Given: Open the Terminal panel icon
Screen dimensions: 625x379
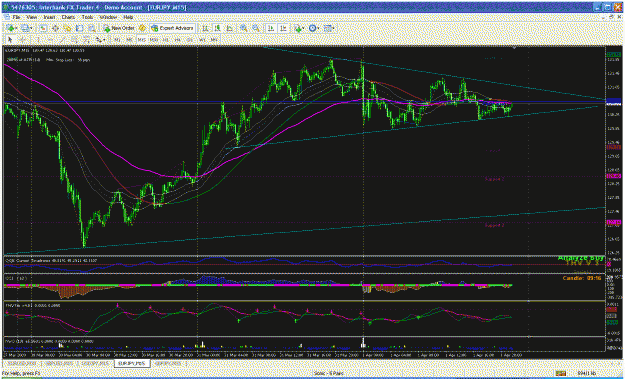Looking at the screenshot, I should coord(79,28).
